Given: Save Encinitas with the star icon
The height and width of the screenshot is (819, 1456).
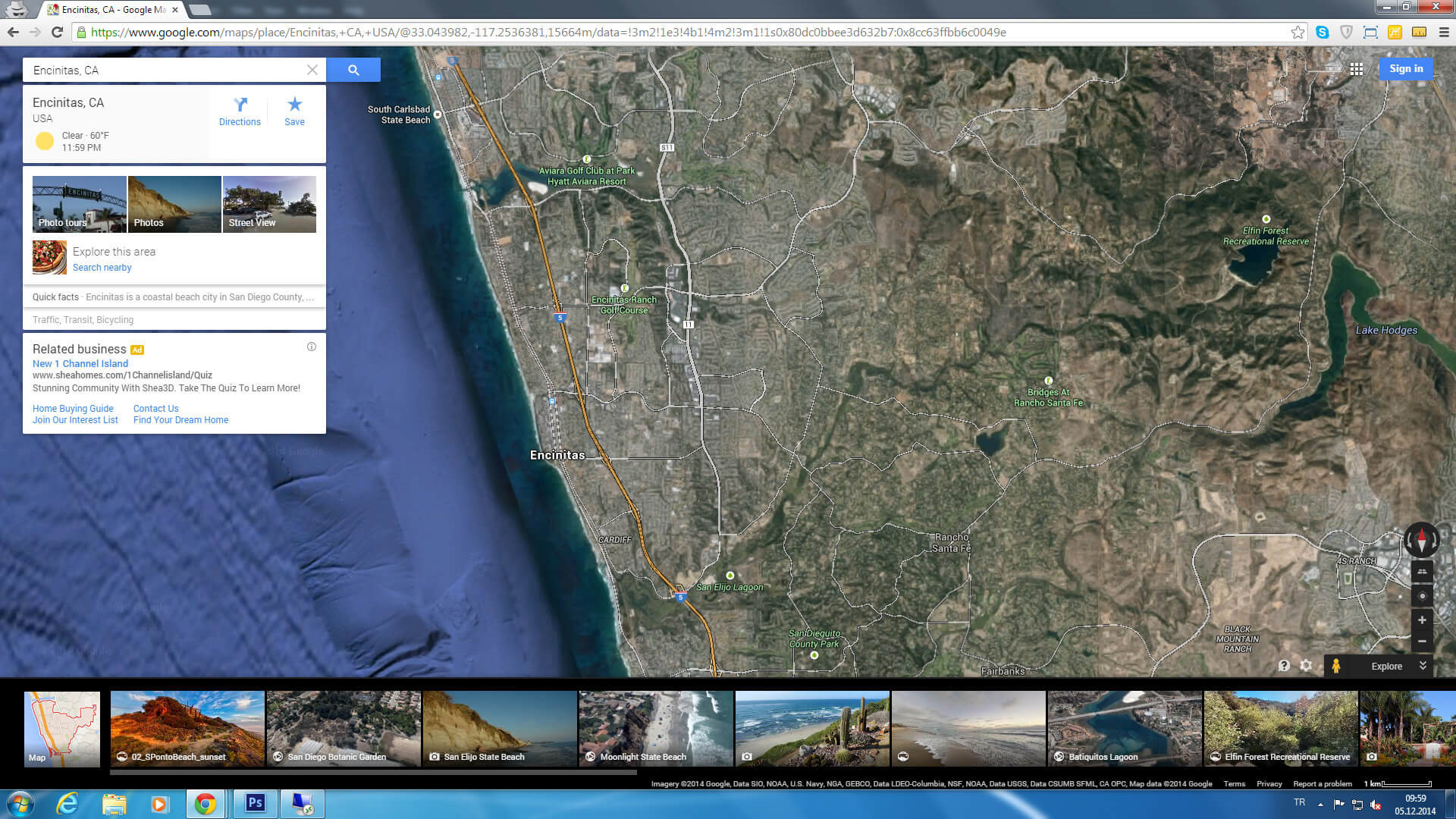Looking at the screenshot, I should click(294, 111).
